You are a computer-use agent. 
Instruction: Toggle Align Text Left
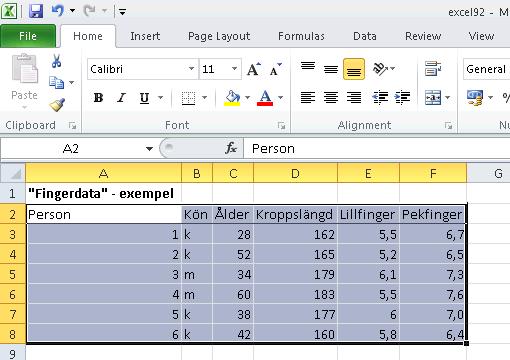point(308,98)
